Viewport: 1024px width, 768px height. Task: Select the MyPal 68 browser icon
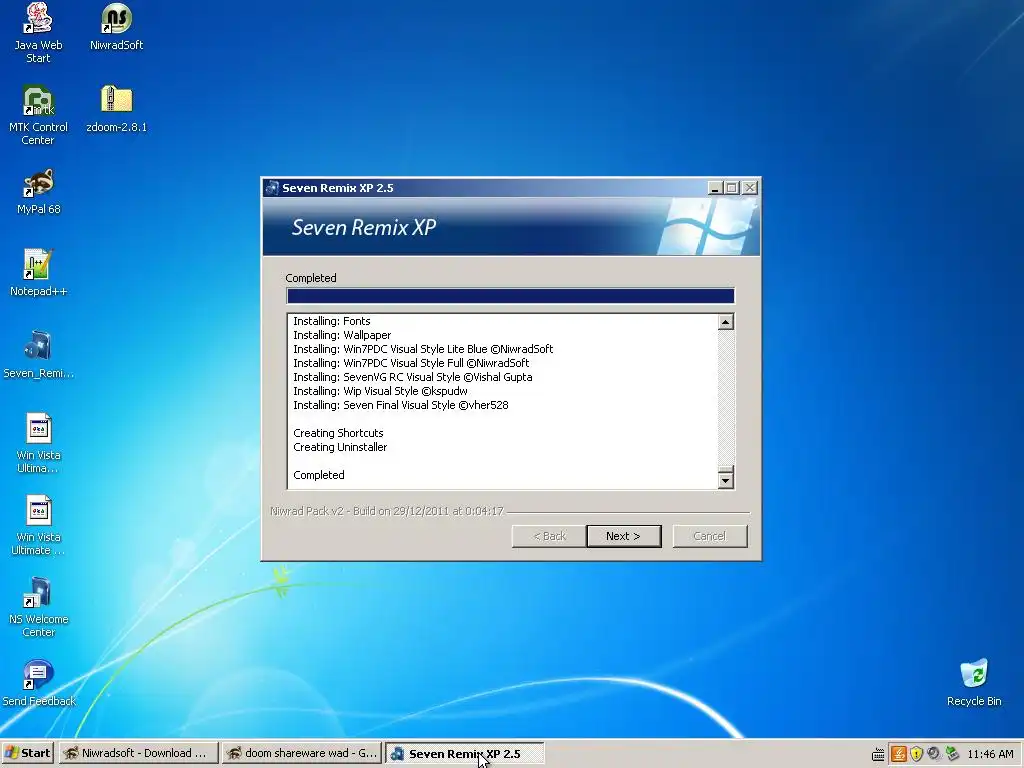pyautogui.click(x=39, y=192)
